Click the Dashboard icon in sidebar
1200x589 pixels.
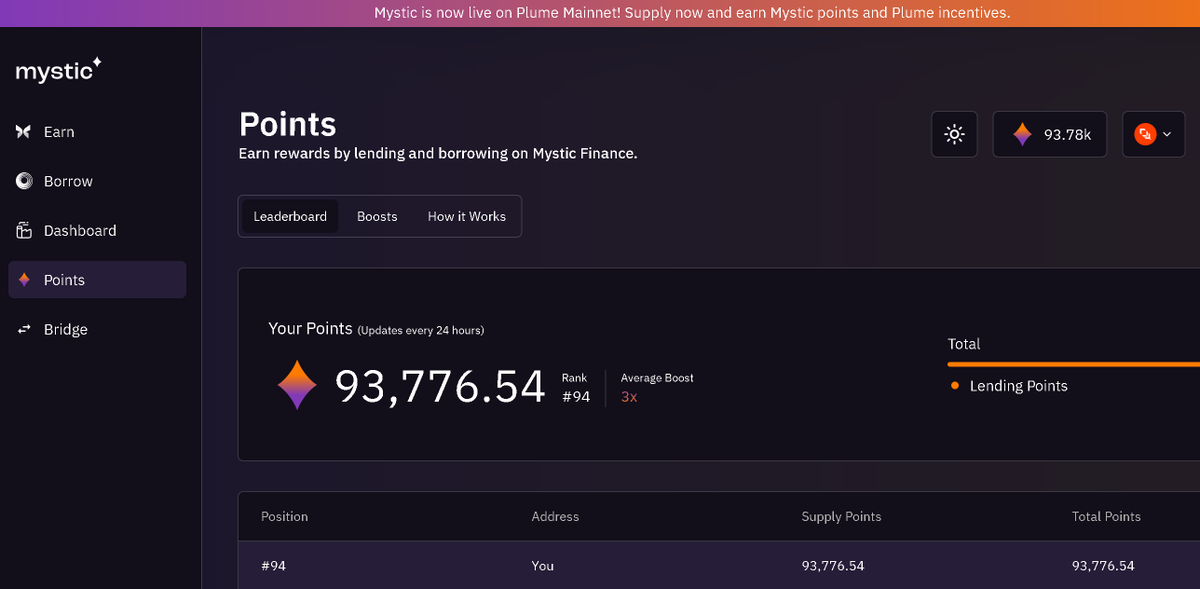point(24,231)
